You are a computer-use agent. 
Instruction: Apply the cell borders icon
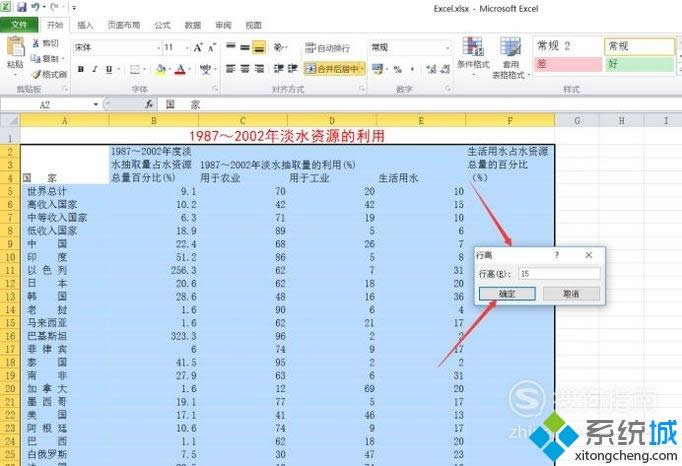click(x=135, y=69)
